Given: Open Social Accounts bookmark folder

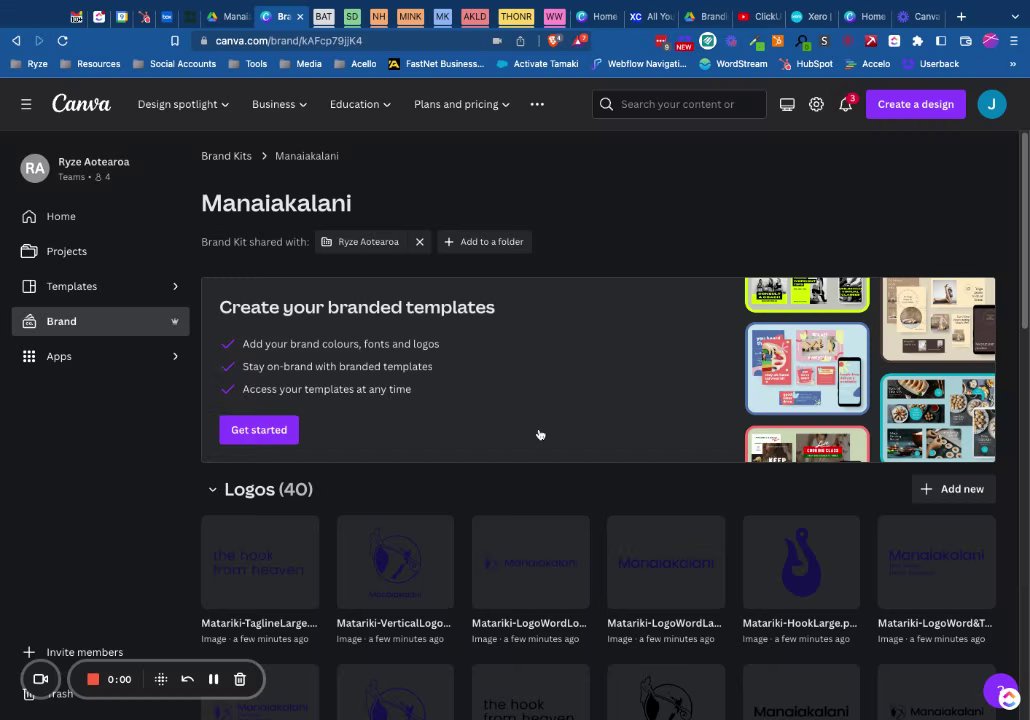Looking at the screenshot, I should (175, 64).
